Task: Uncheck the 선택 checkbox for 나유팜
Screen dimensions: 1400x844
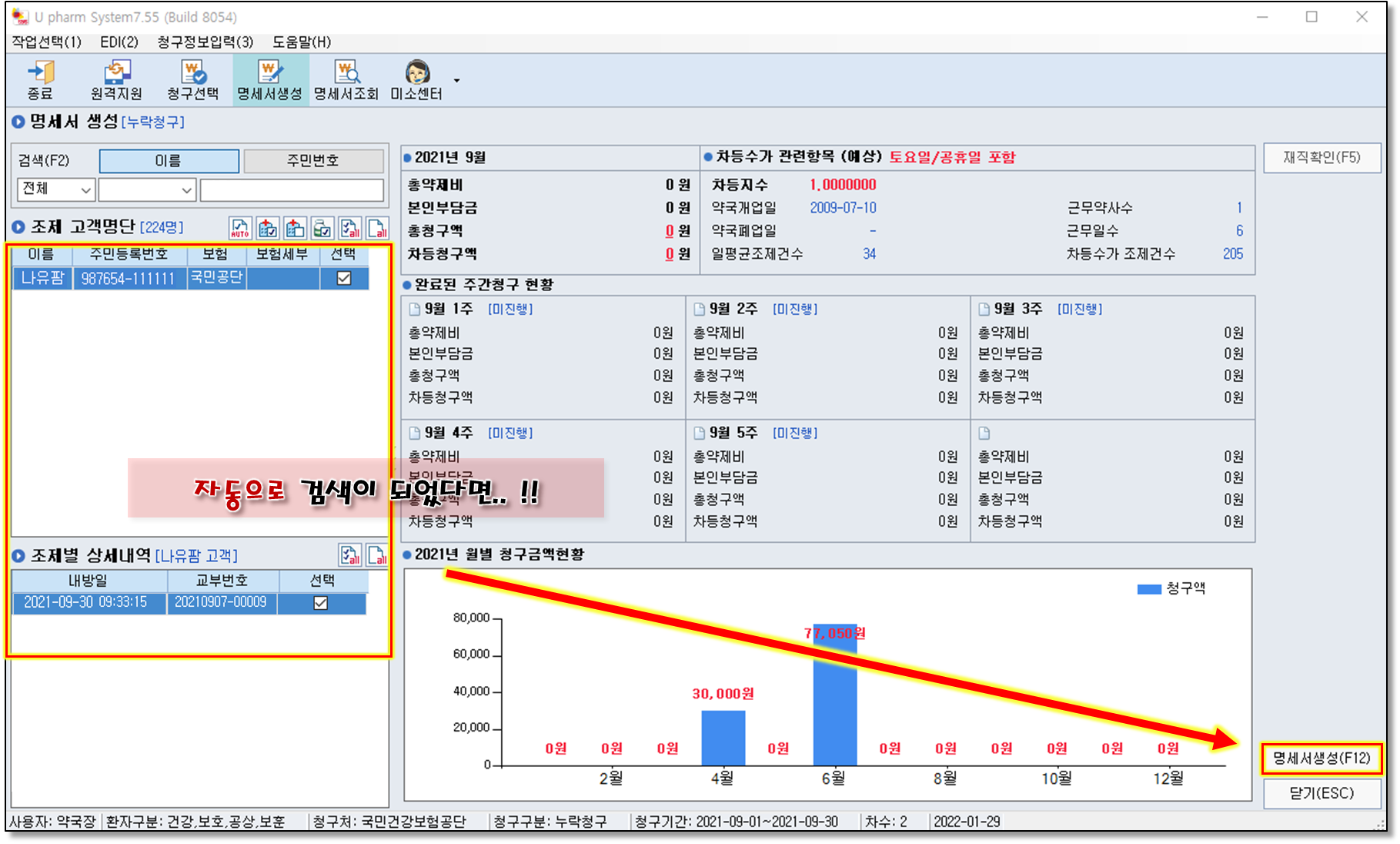Action: [344, 278]
